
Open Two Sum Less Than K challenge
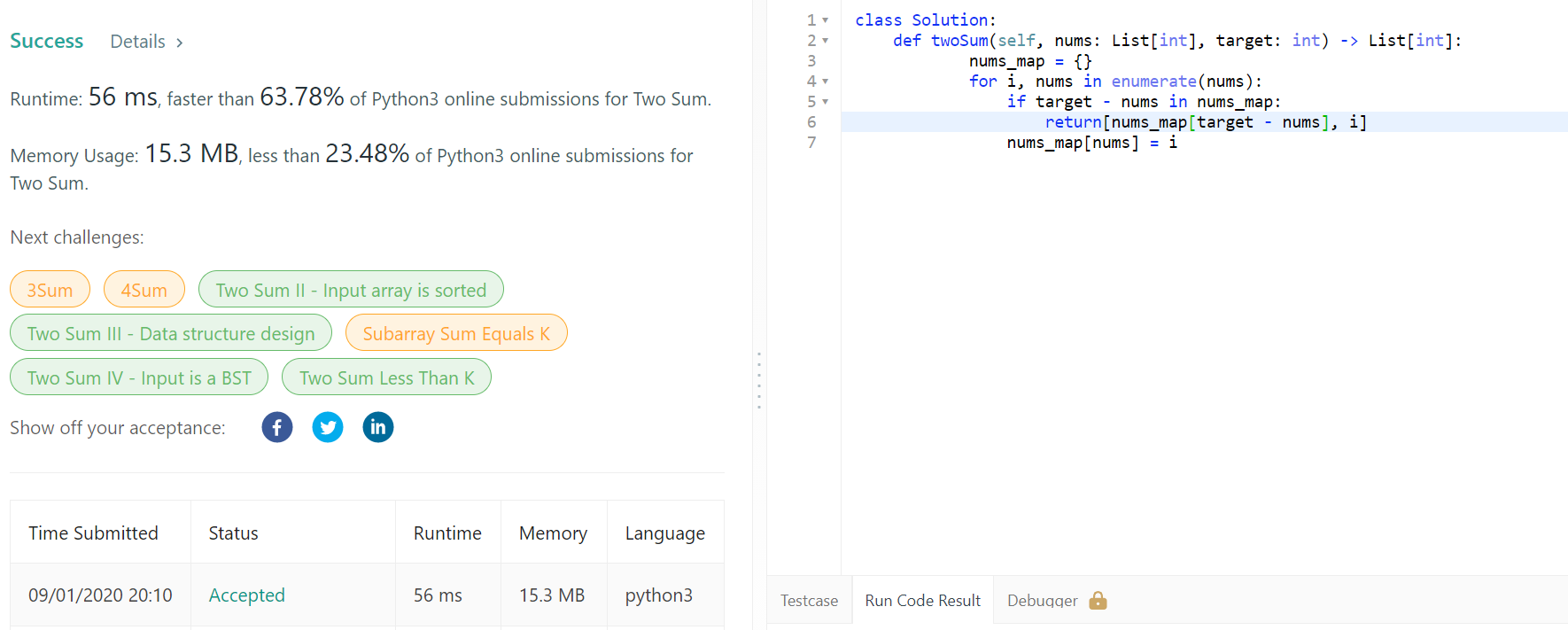[386, 377]
